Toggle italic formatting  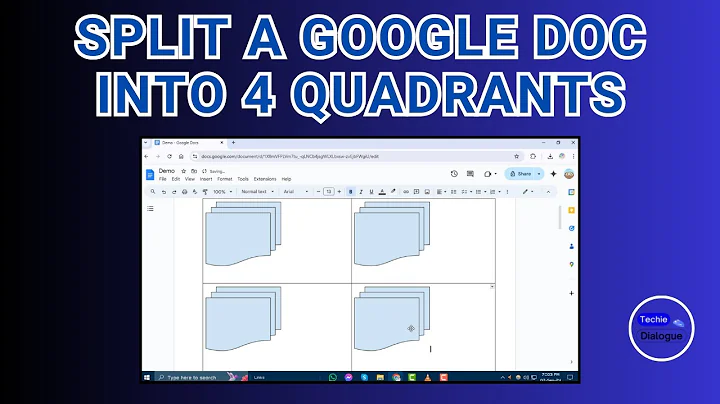click(x=361, y=191)
